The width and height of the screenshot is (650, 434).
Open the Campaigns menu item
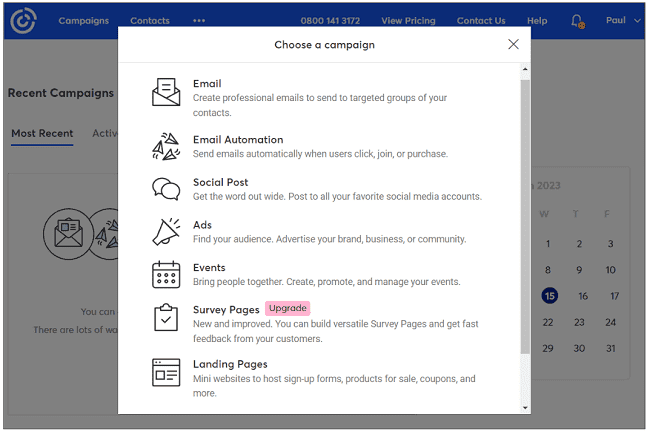pos(85,21)
